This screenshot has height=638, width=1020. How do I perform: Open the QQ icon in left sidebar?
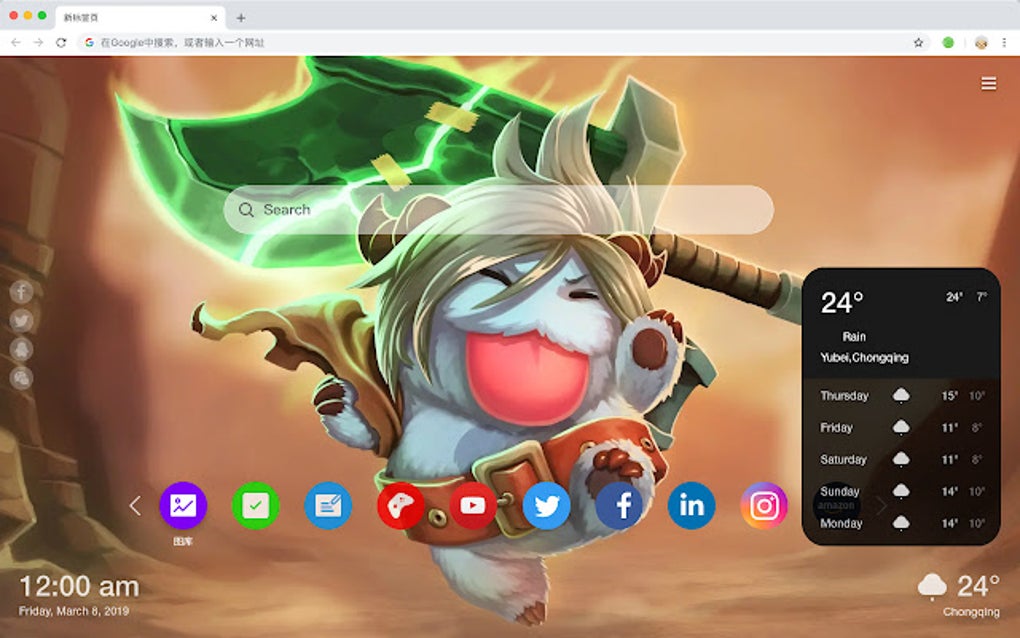[21, 349]
